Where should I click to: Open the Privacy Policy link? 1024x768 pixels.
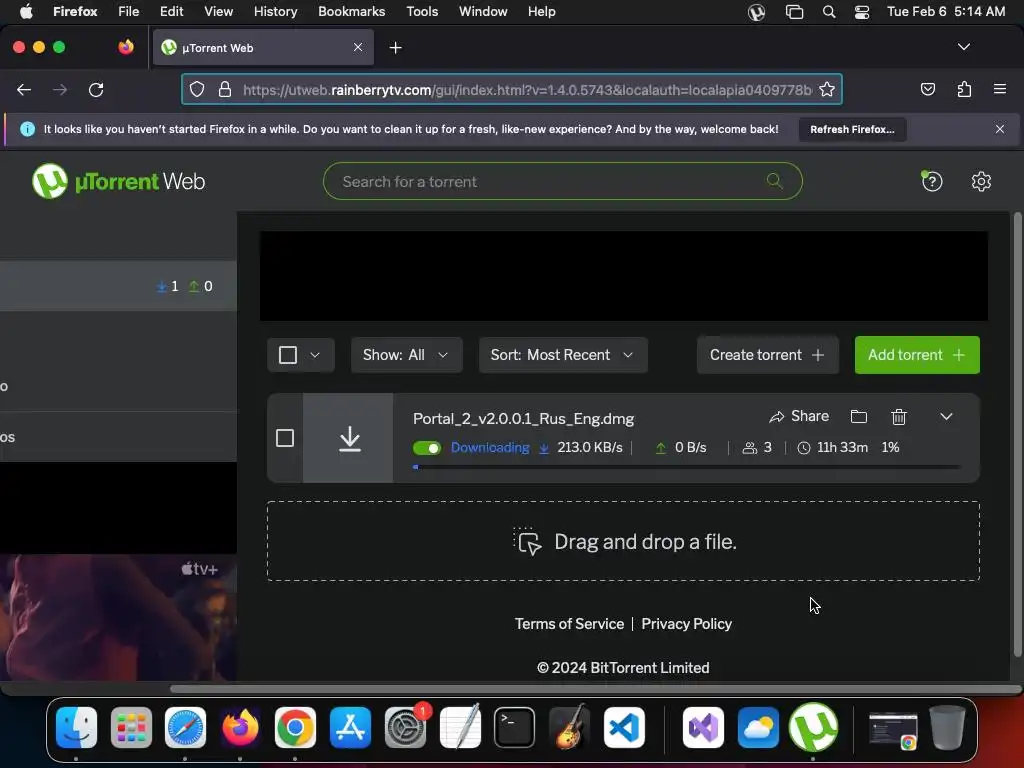coord(686,624)
